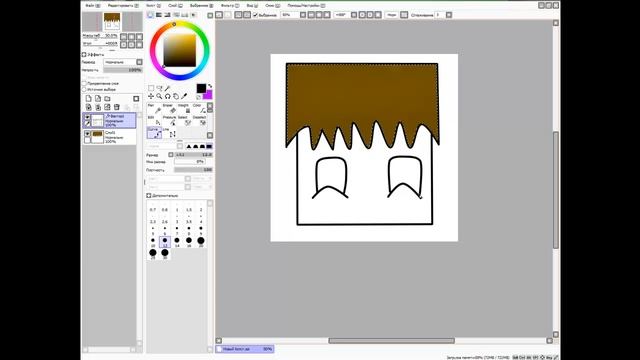Select the Pen linework tool
Viewport: 640px width, 360px height.
(154, 109)
